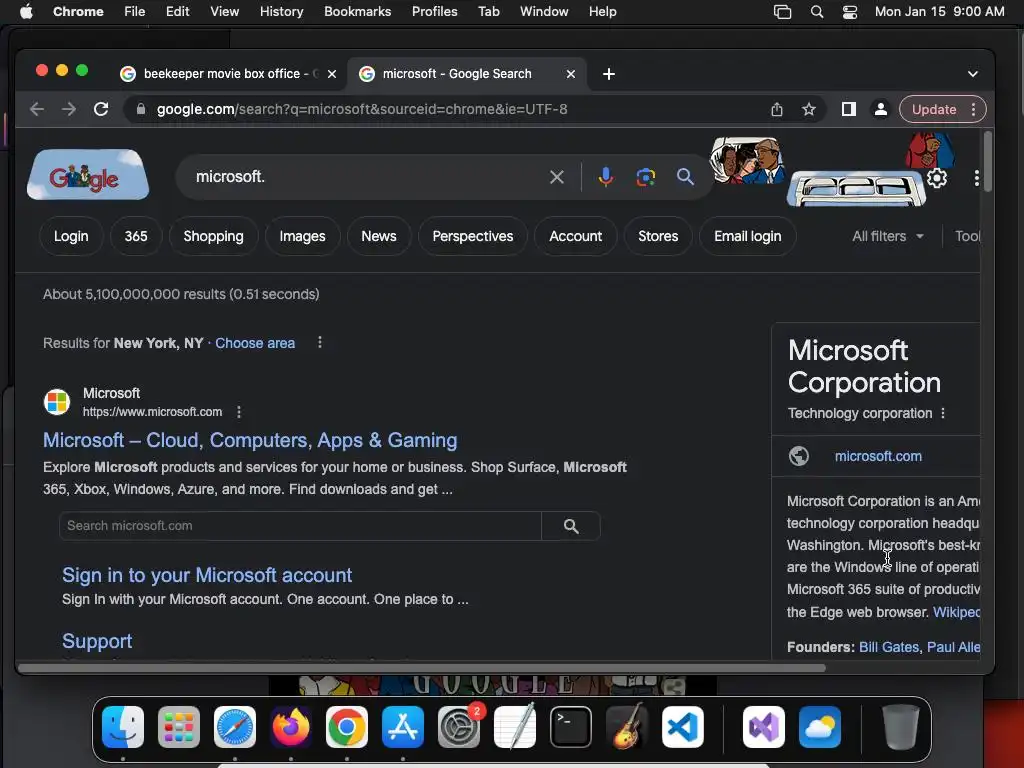This screenshot has width=1024, height=768.
Task: Select the Login filter chip
Action: click(71, 236)
